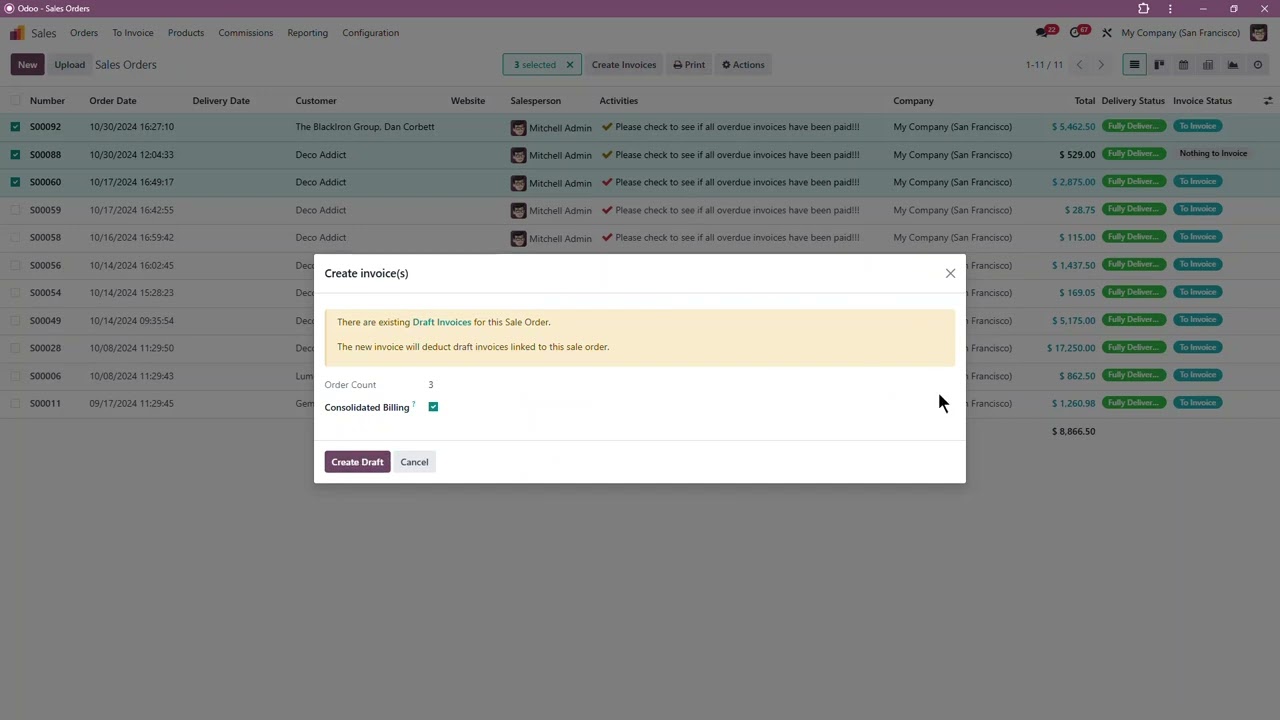
Task: Expand the Orders menu
Action: click(x=84, y=33)
